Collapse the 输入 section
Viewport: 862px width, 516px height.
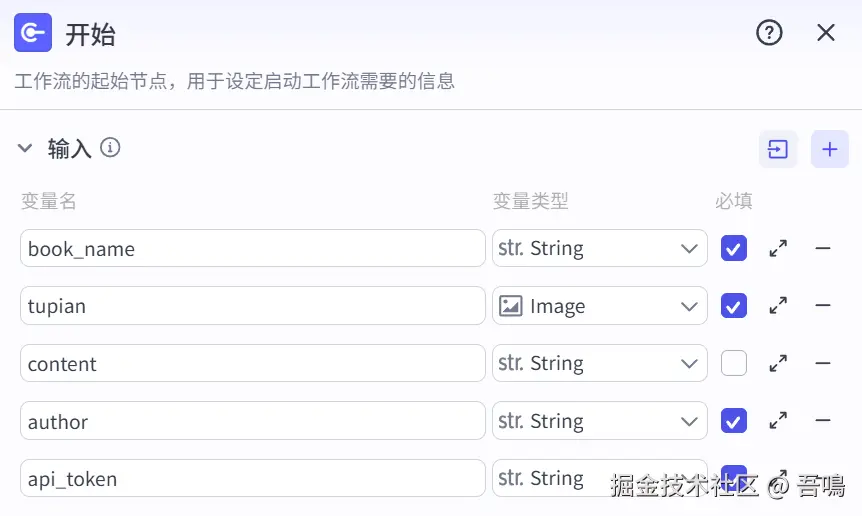pos(25,149)
